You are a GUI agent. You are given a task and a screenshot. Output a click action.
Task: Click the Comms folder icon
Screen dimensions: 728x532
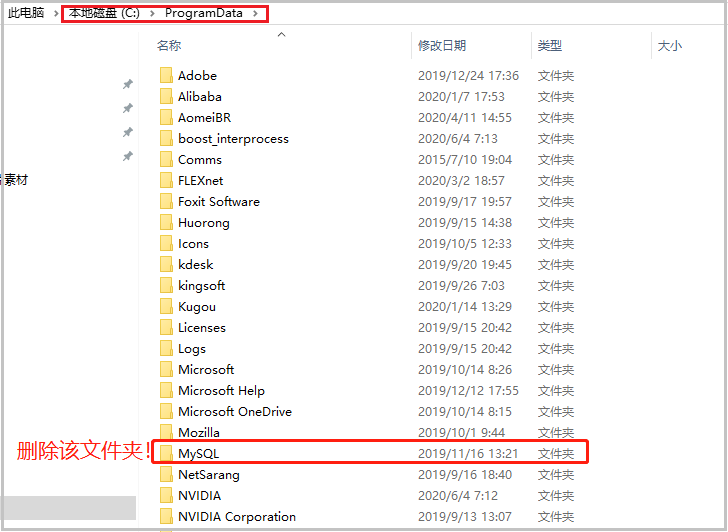click(x=166, y=159)
